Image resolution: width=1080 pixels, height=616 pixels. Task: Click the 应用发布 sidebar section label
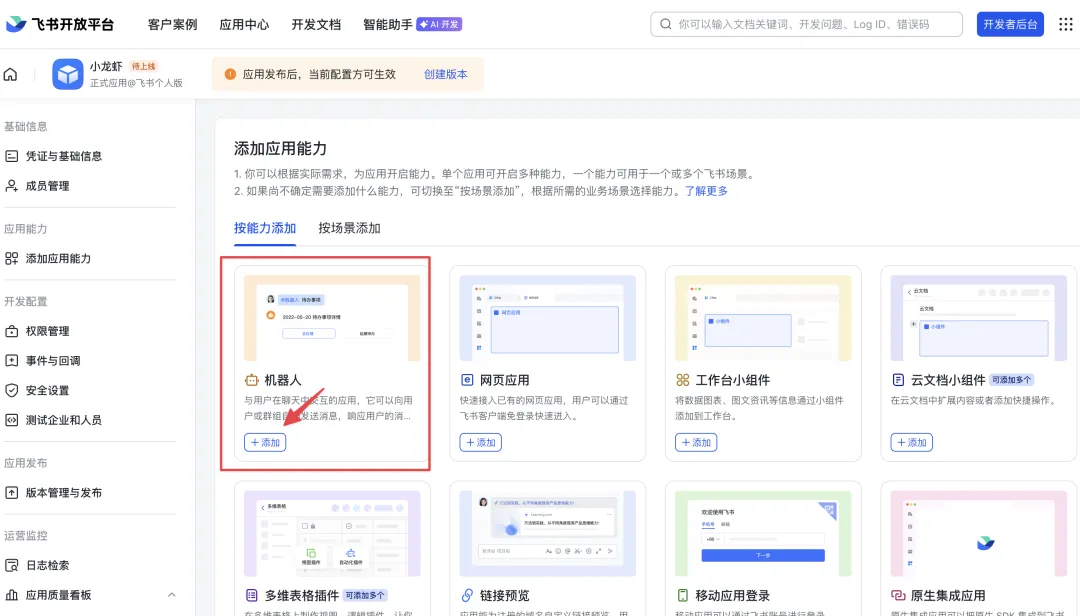pos(25,463)
